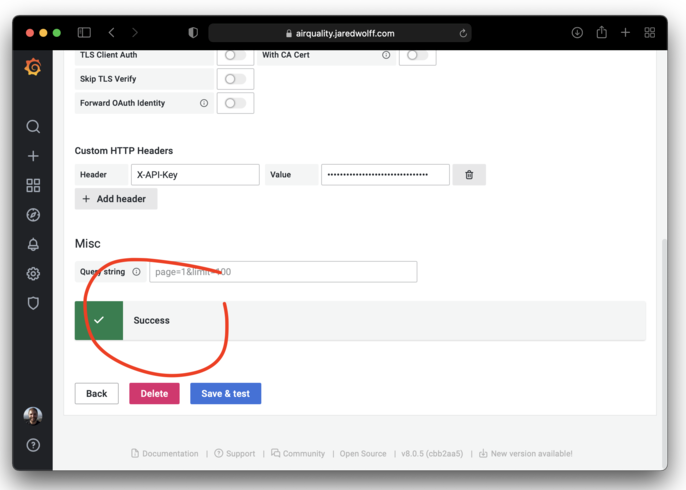
Task: Click the Query string input field
Action: (x=283, y=272)
